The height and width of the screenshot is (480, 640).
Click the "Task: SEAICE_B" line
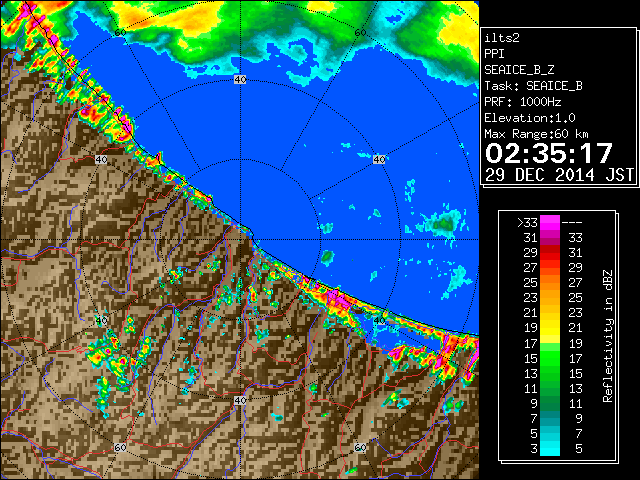tap(533, 86)
